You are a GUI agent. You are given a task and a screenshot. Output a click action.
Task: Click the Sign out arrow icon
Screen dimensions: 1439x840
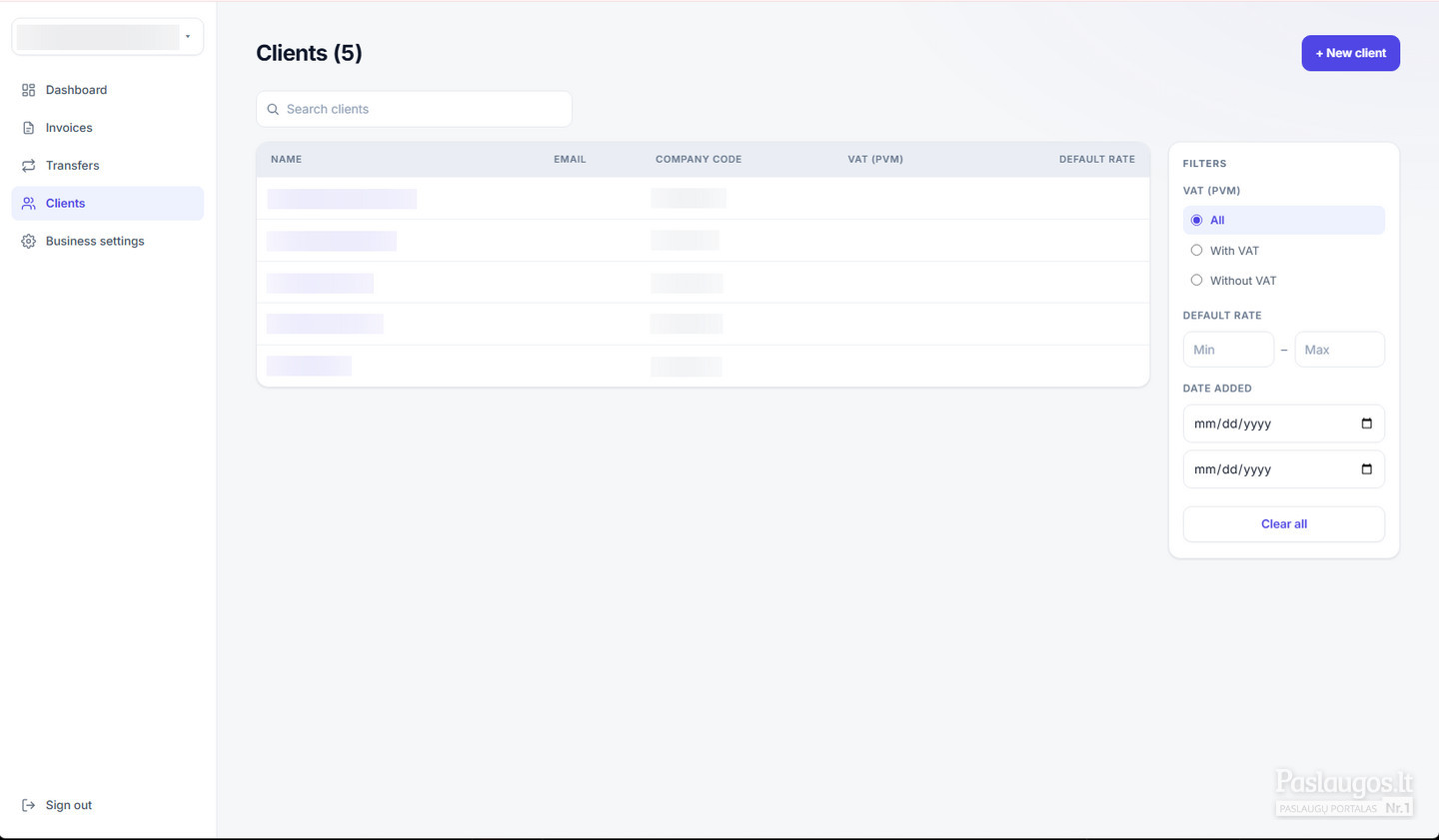click(28, 805)
